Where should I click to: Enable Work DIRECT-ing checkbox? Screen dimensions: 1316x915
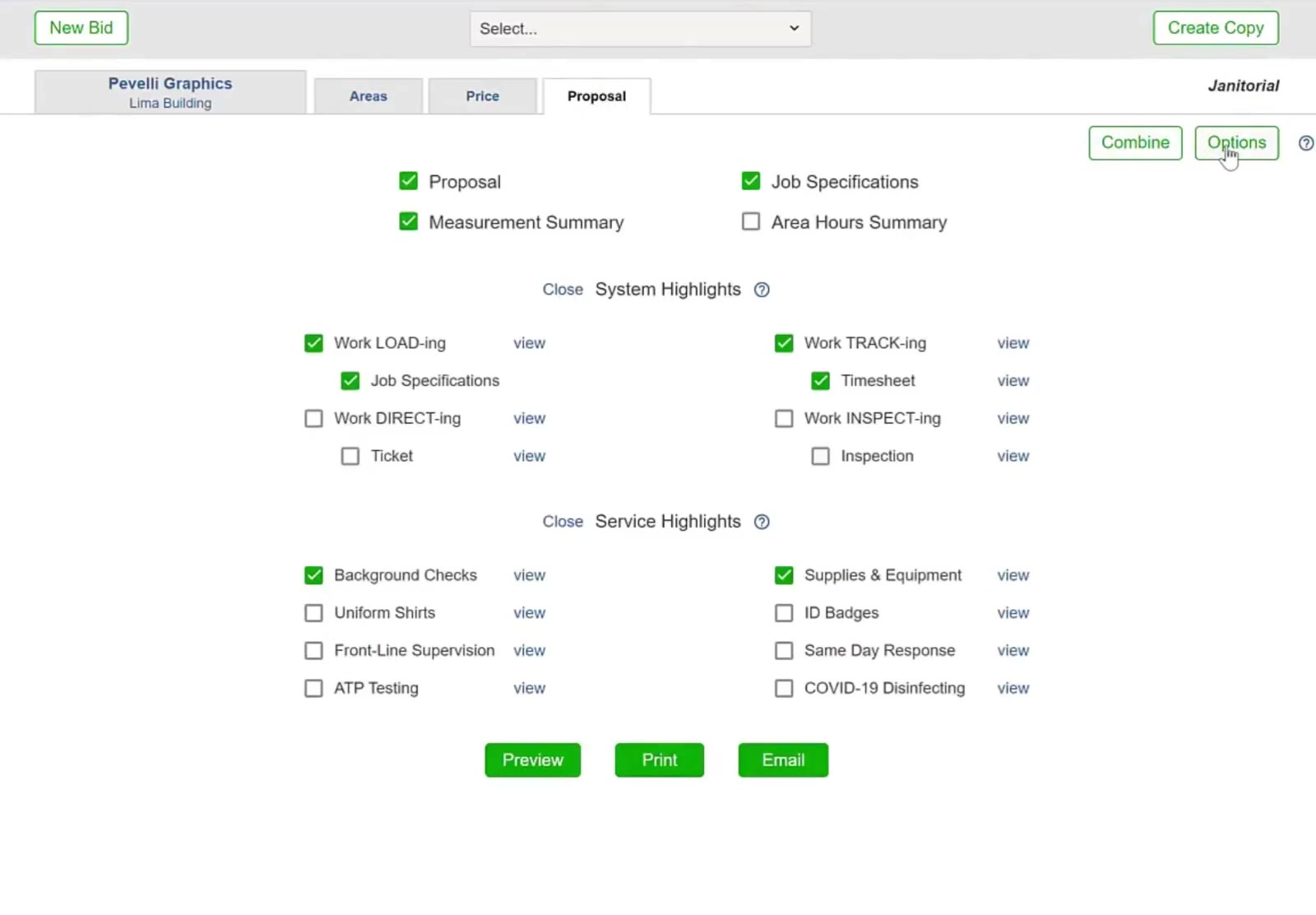pyautogui.click(x=313, y=419)
